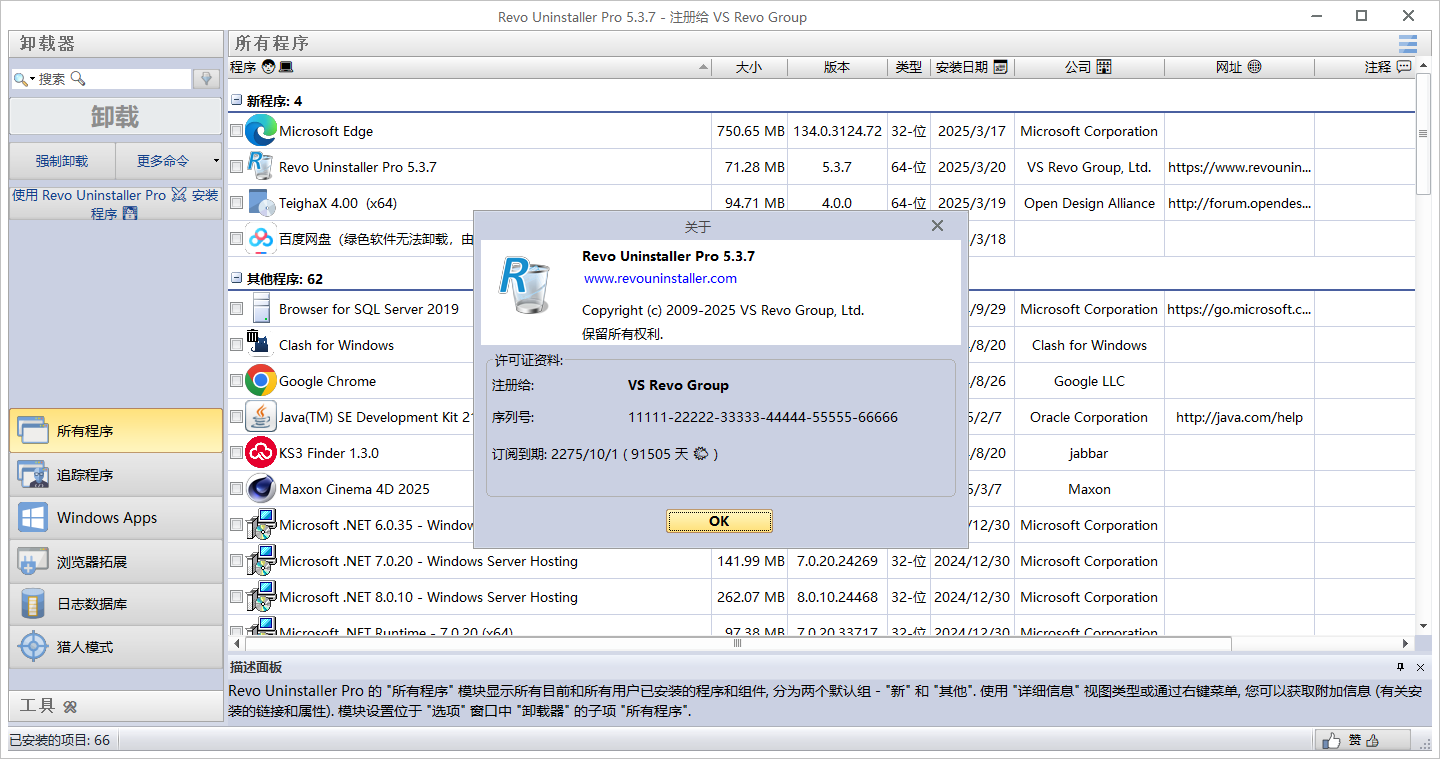
Task: Tick the Clash for Windows checkbox
Action: click(236, 345)
